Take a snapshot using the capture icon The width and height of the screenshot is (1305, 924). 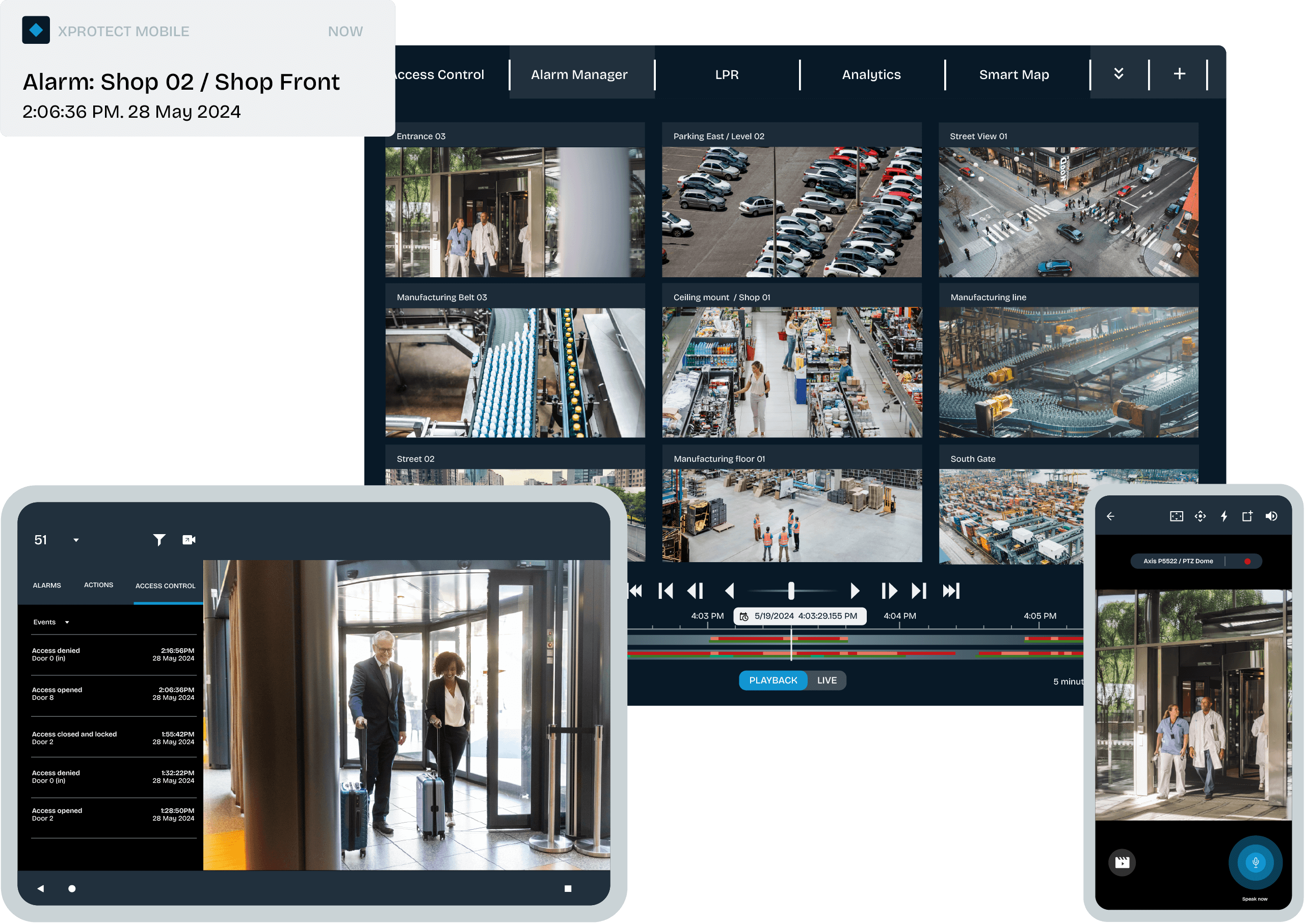(1247, 517)
